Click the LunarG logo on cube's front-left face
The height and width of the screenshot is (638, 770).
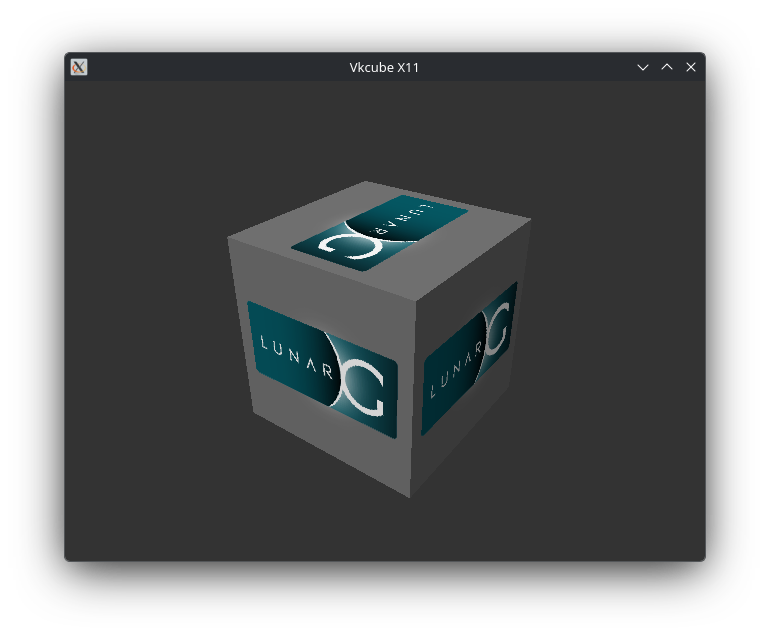tap(323, 369)
